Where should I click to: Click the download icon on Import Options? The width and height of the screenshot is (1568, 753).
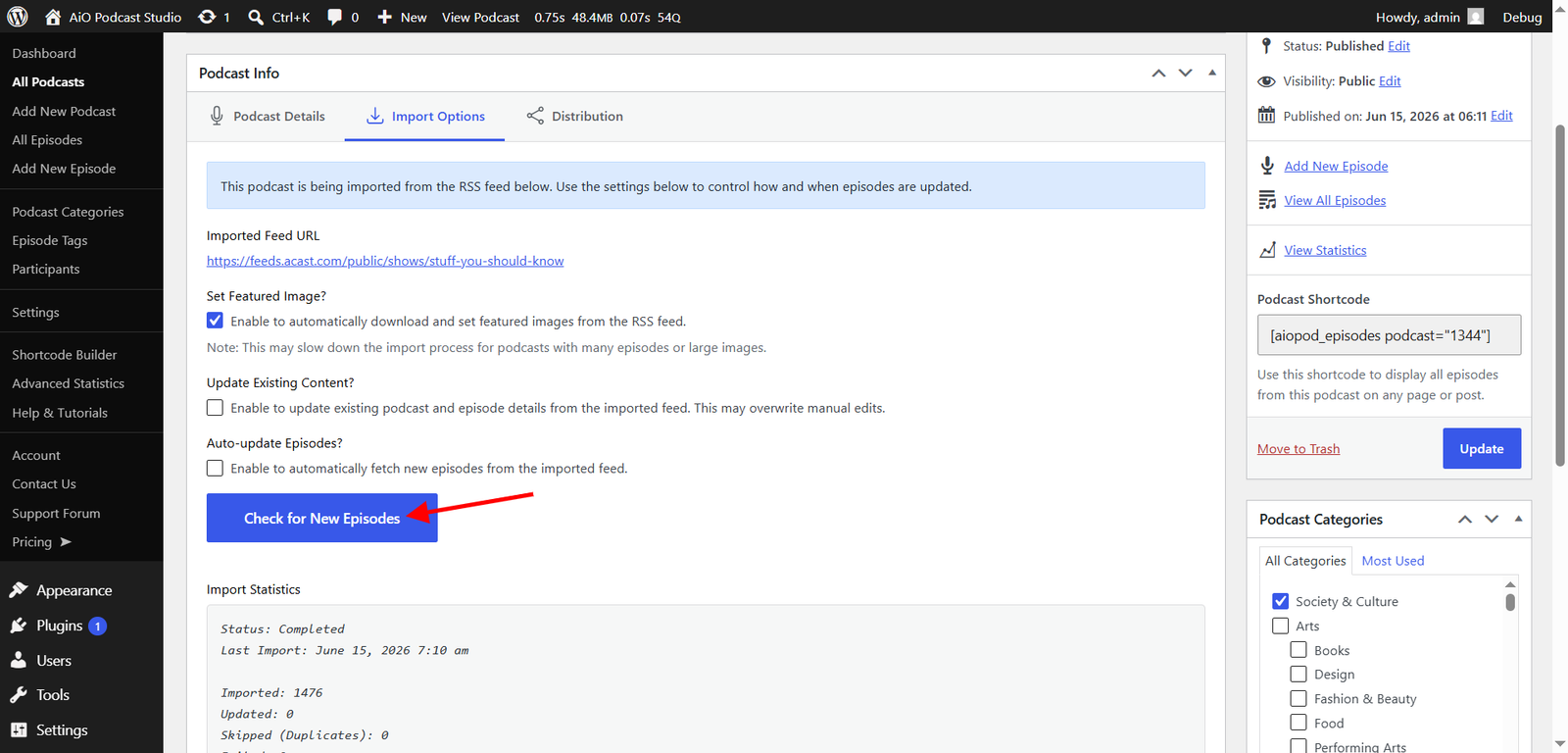374,116
